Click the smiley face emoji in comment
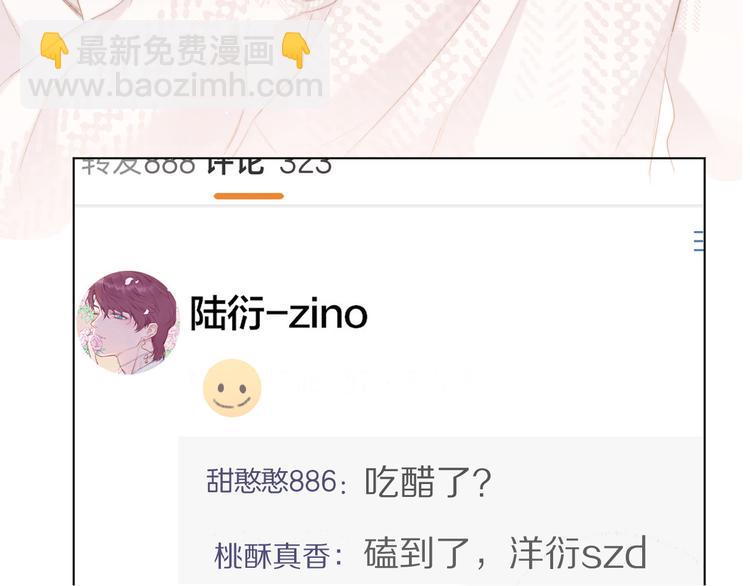 [232, 388]
